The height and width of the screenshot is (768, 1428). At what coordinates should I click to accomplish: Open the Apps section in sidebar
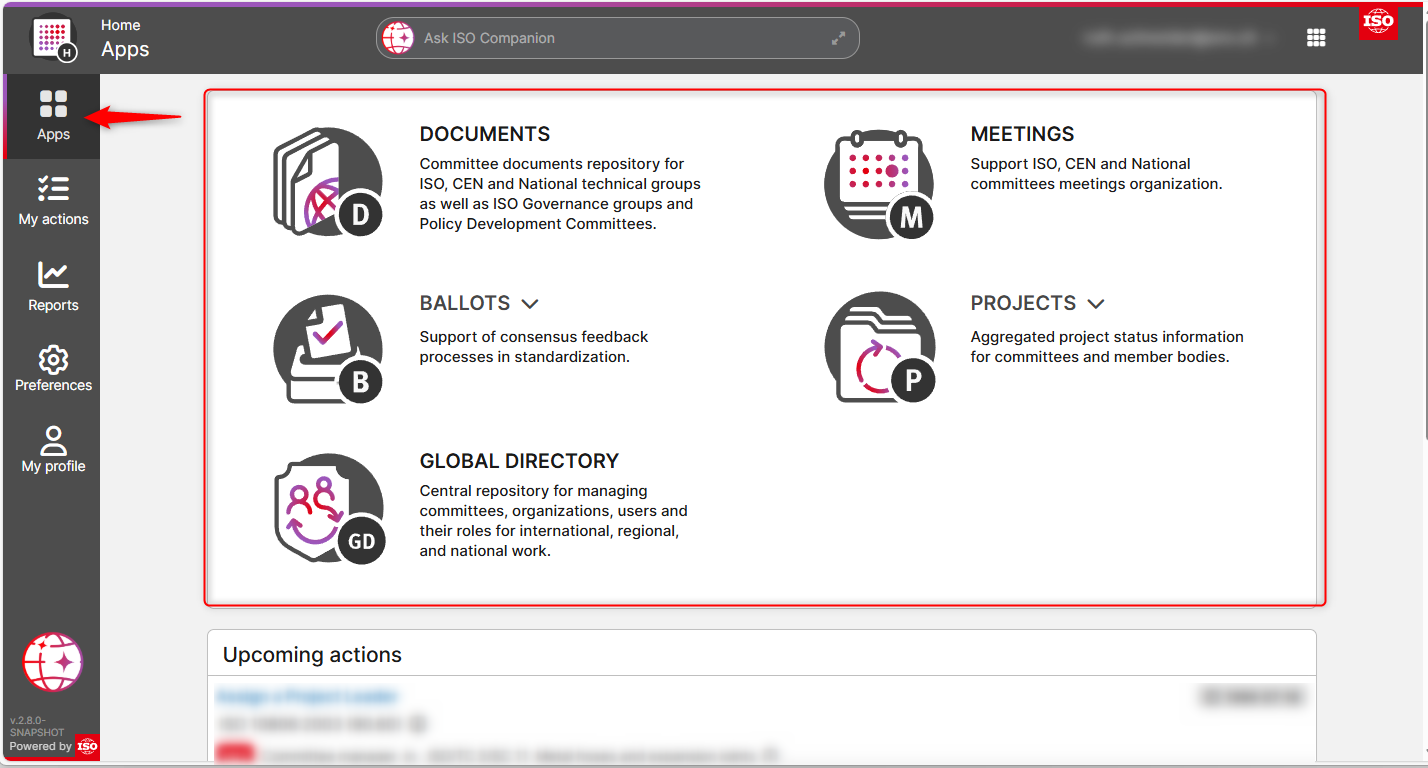coord(53,116)
